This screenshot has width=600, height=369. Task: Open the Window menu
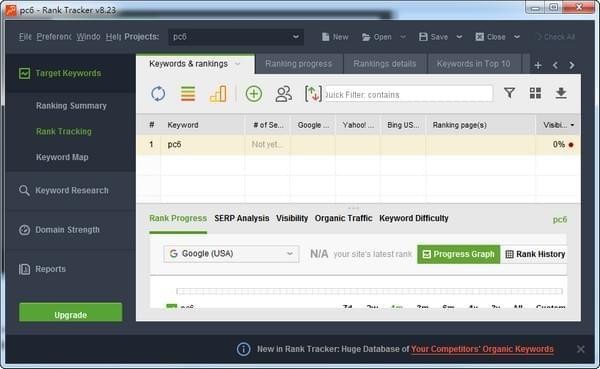(88, 37)
